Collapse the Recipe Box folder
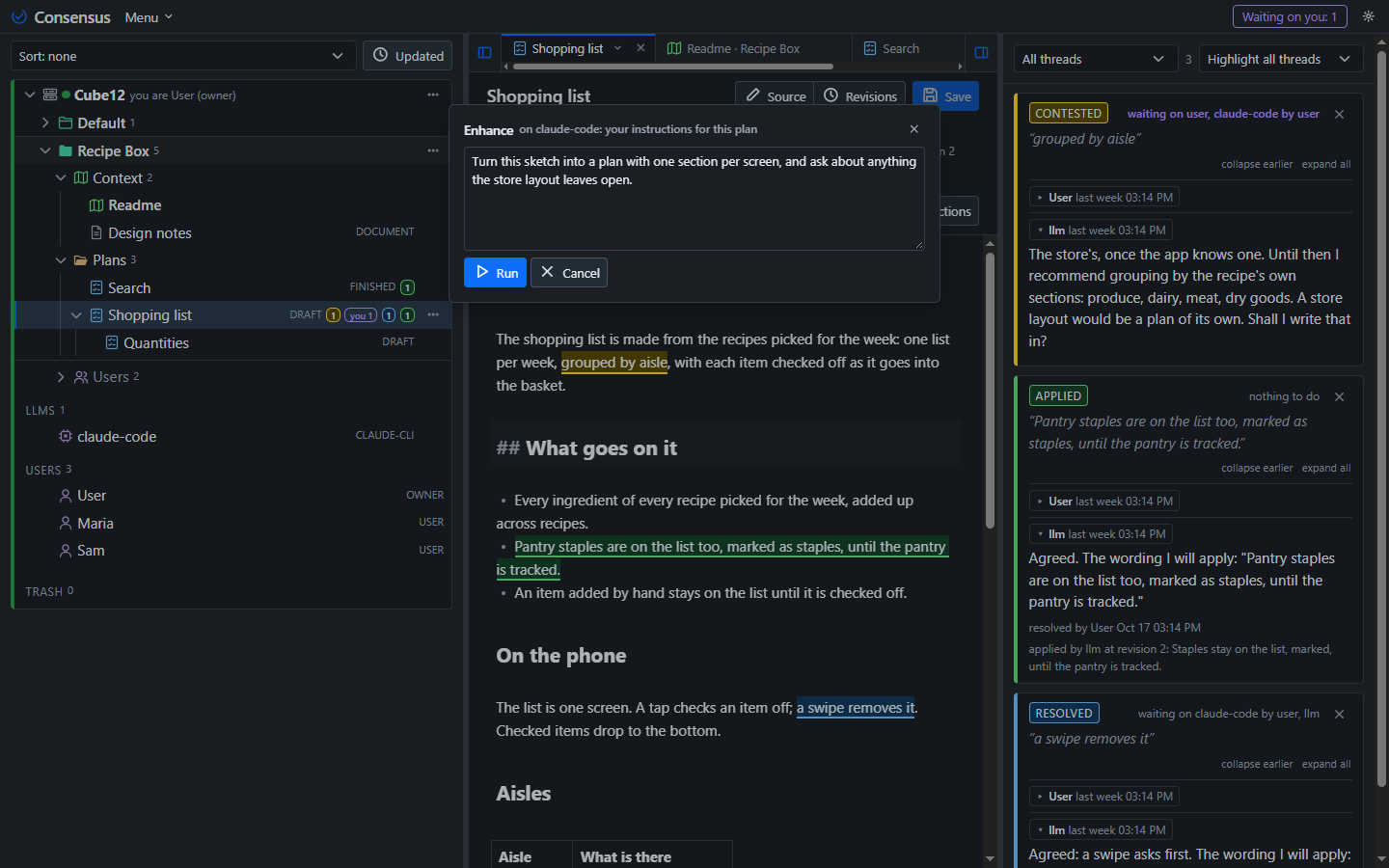Screen dimensions: 1389x868 tap(45, 150)
